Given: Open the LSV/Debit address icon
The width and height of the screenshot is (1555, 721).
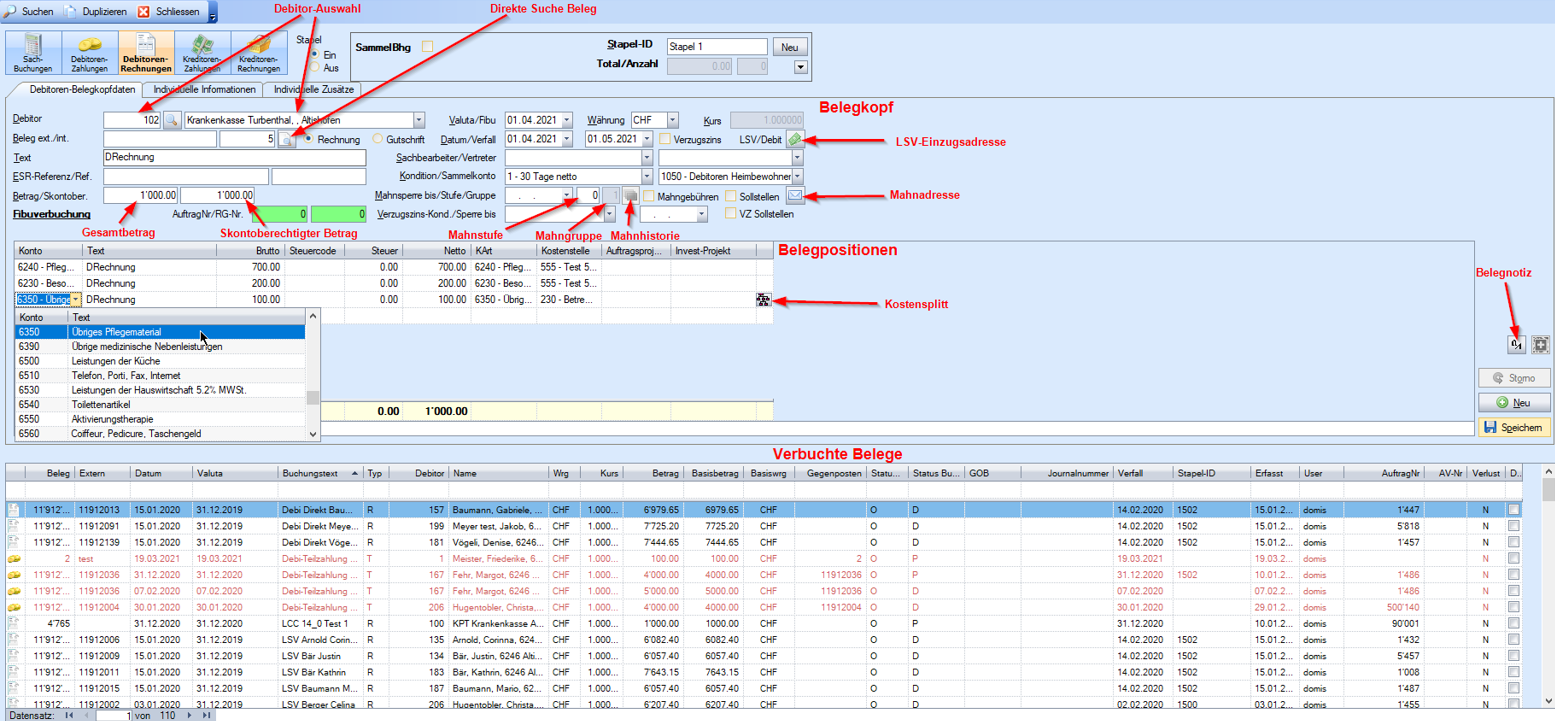Looking at the screenshot, I should tap(795, 139).
